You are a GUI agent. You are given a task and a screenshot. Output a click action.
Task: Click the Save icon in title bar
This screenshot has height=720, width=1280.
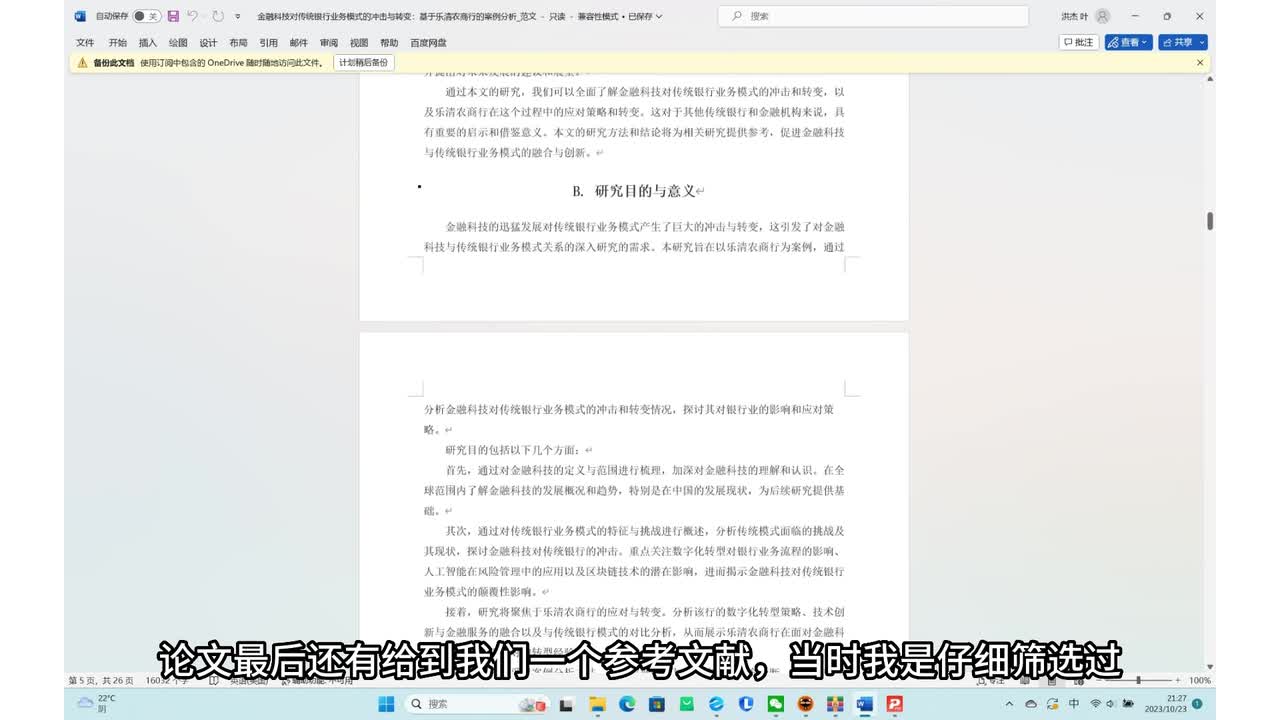(x=173, y=16)
